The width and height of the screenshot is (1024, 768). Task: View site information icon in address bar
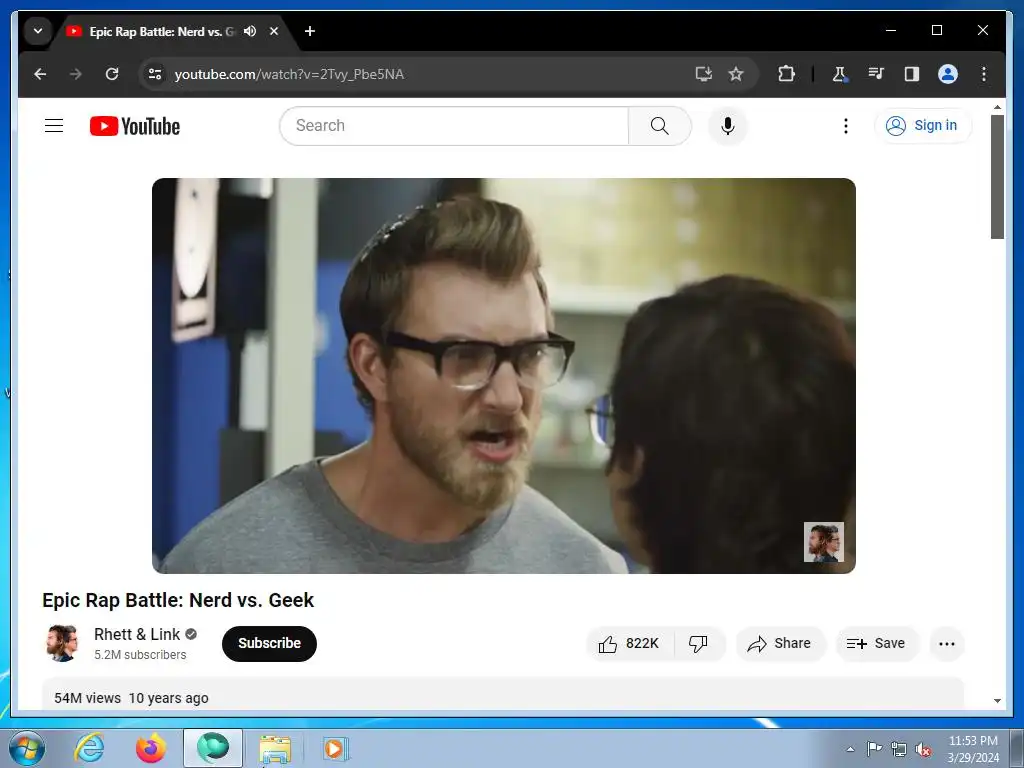point(155,74)
